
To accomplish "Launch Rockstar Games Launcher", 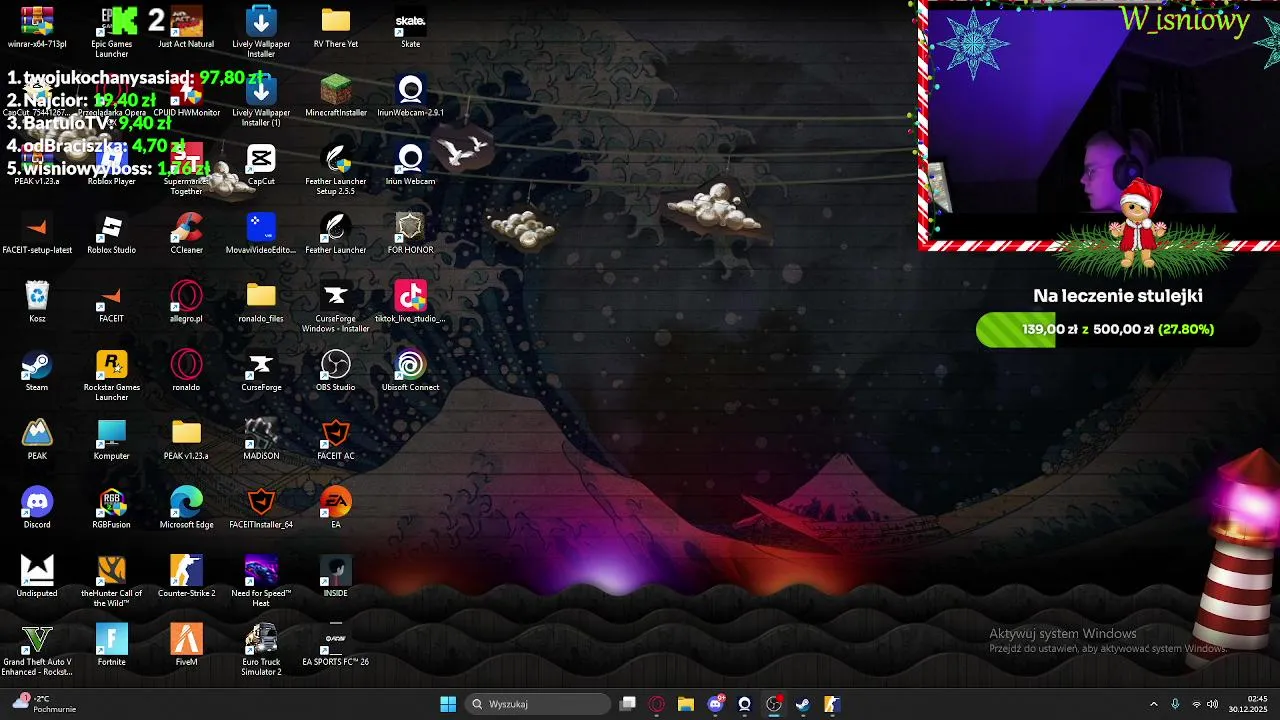I will 111,376.
